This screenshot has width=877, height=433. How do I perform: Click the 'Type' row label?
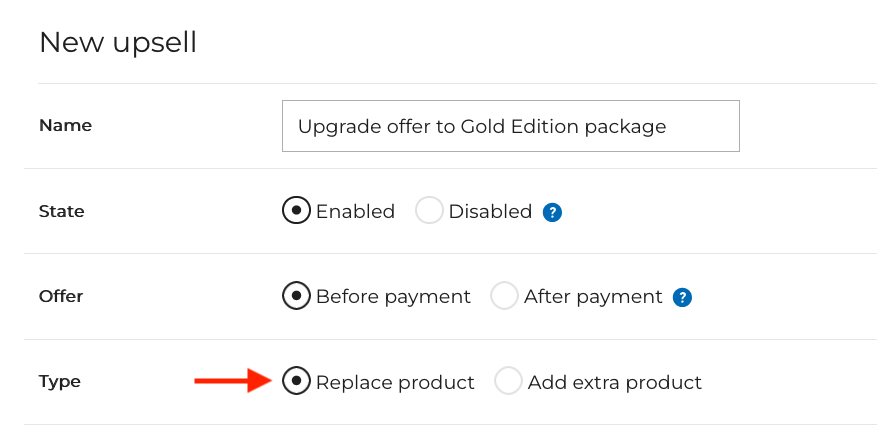click(59, 382)
